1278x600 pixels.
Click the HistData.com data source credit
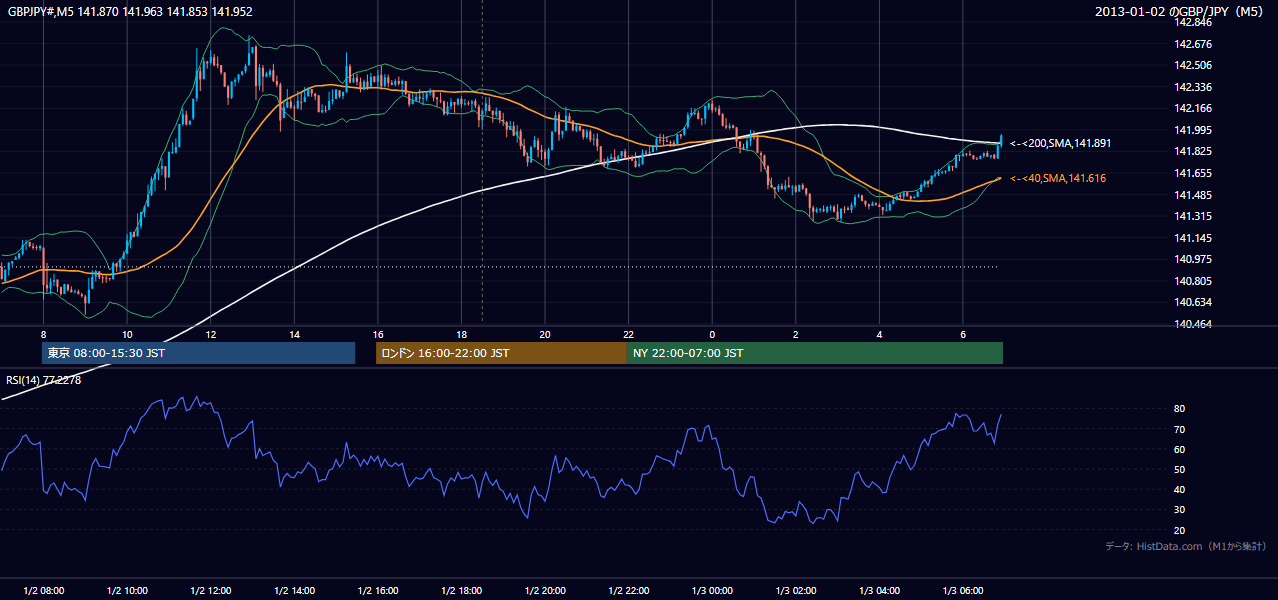click(x=1186, y=546)
